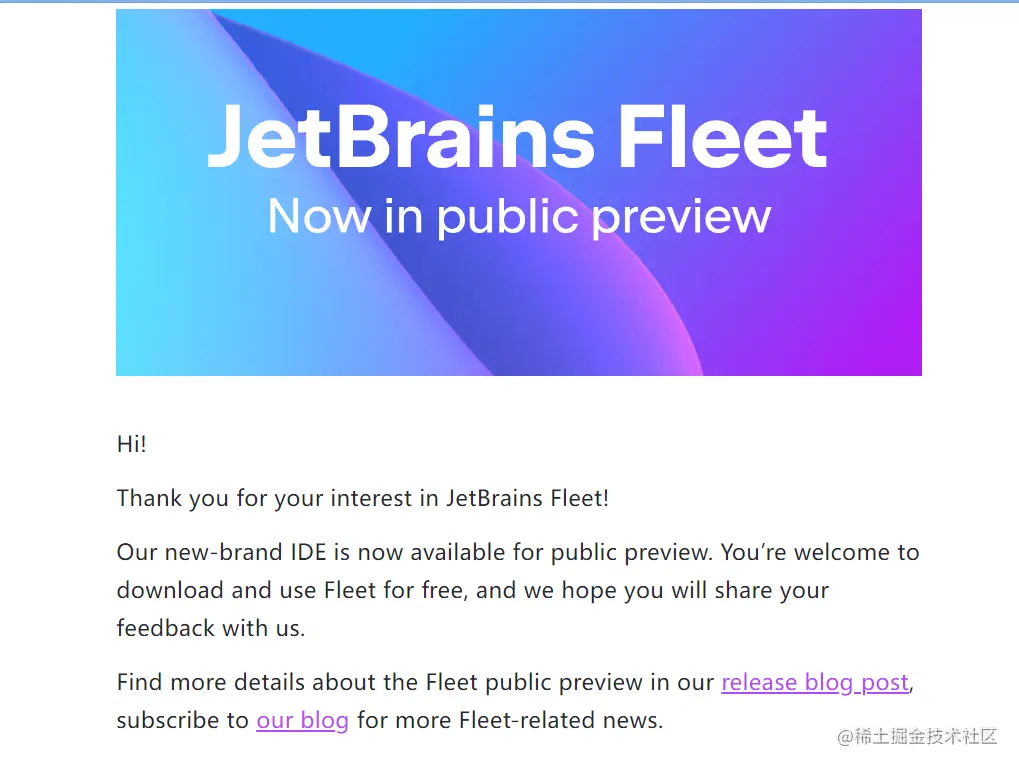Viewport: 1019px width, 768px height.
Task: Click the word "JetBrains" in banner heading
Action: tap(400, 138)
